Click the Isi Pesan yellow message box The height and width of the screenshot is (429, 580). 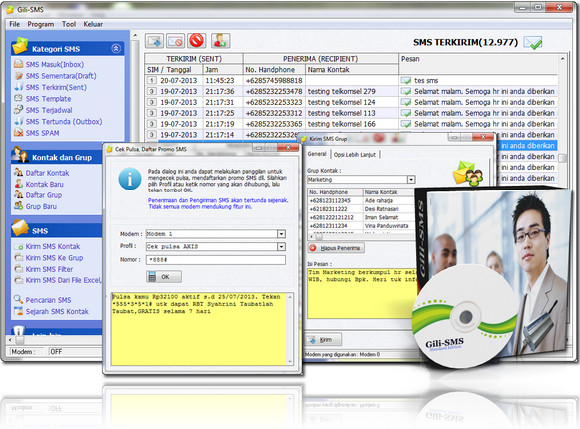(x=362, y=293)
